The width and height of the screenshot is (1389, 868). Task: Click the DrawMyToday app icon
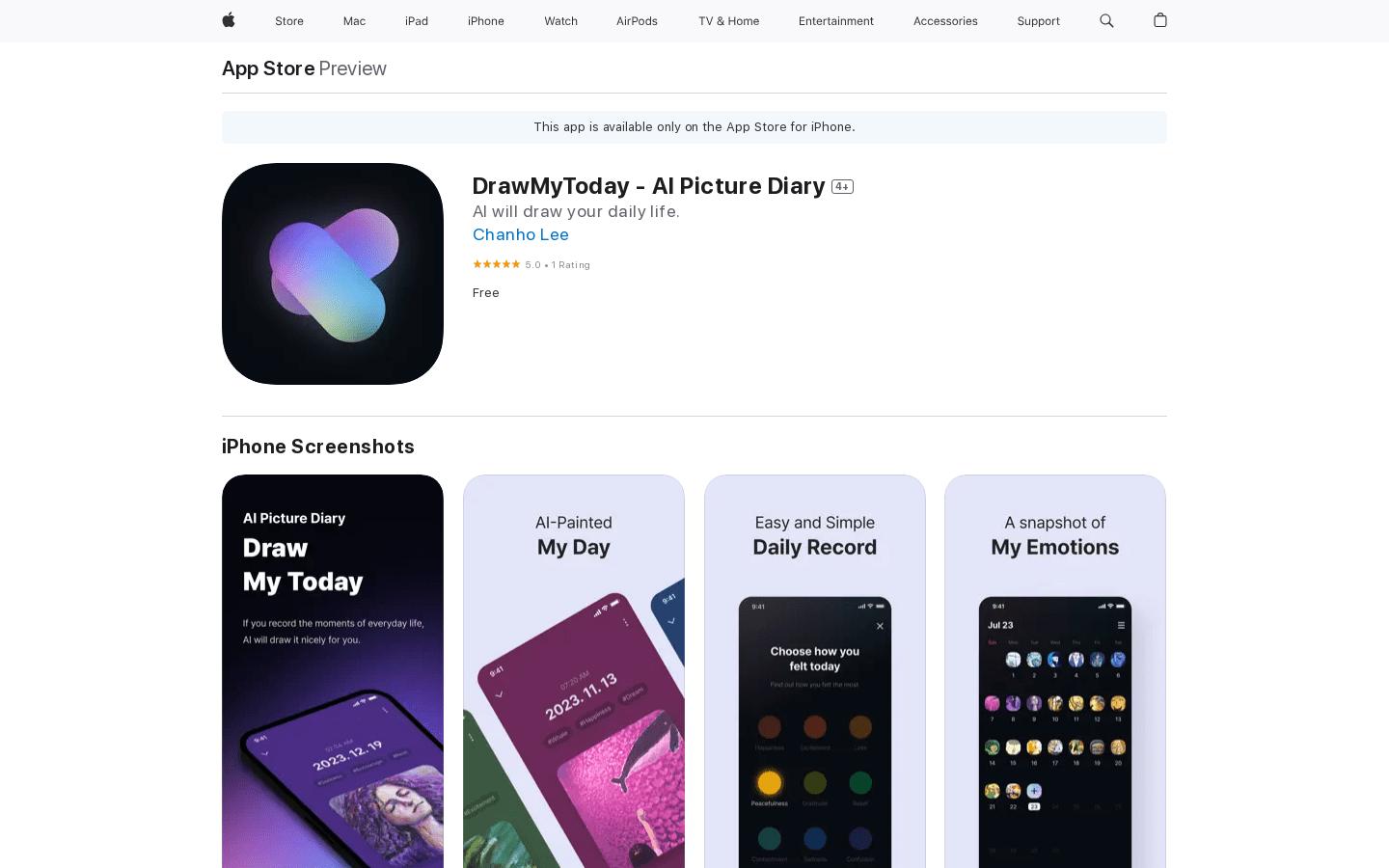point(333,274)
